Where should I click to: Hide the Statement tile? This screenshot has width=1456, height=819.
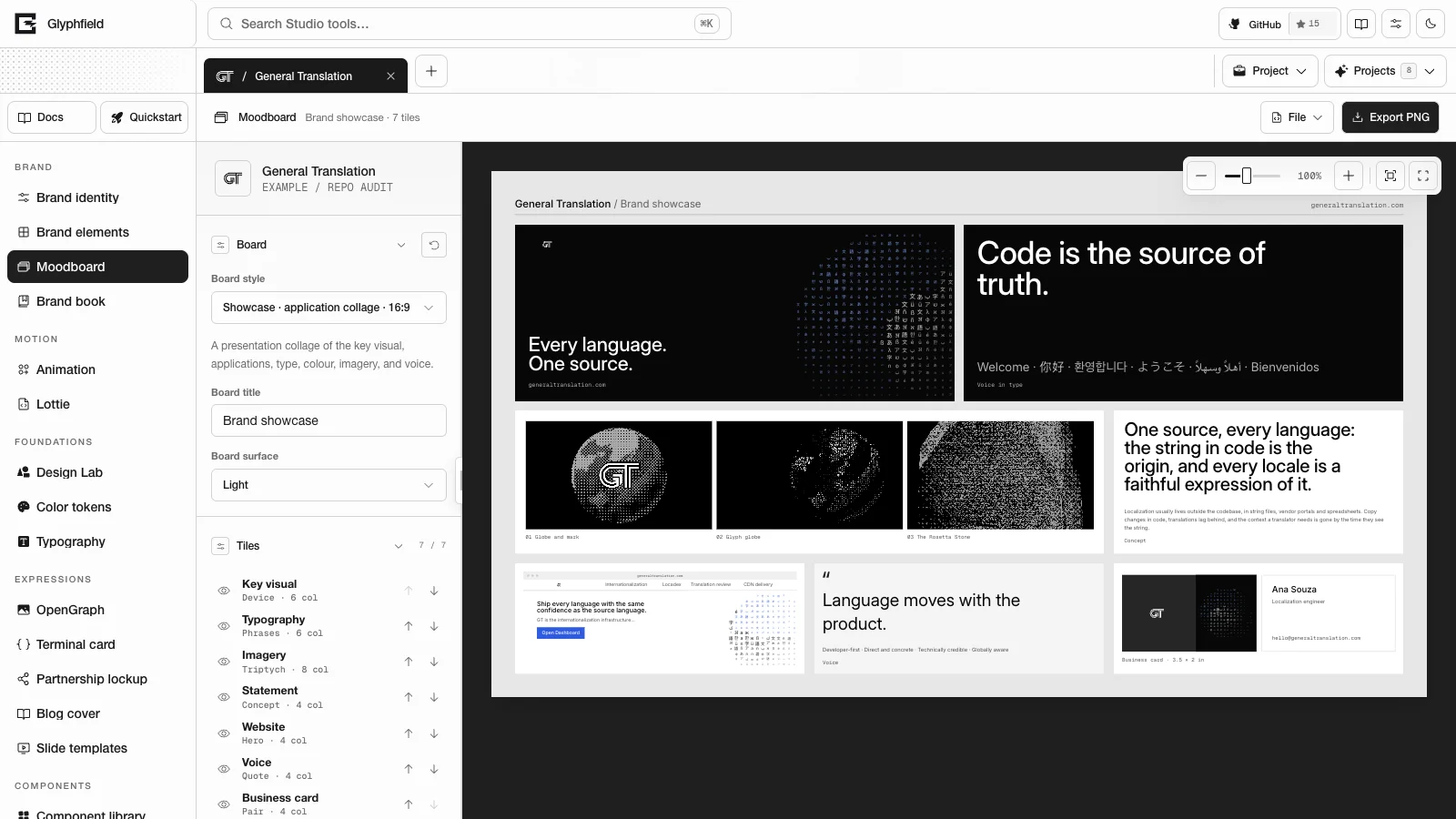pyautogui.click(x=223, y=697)
